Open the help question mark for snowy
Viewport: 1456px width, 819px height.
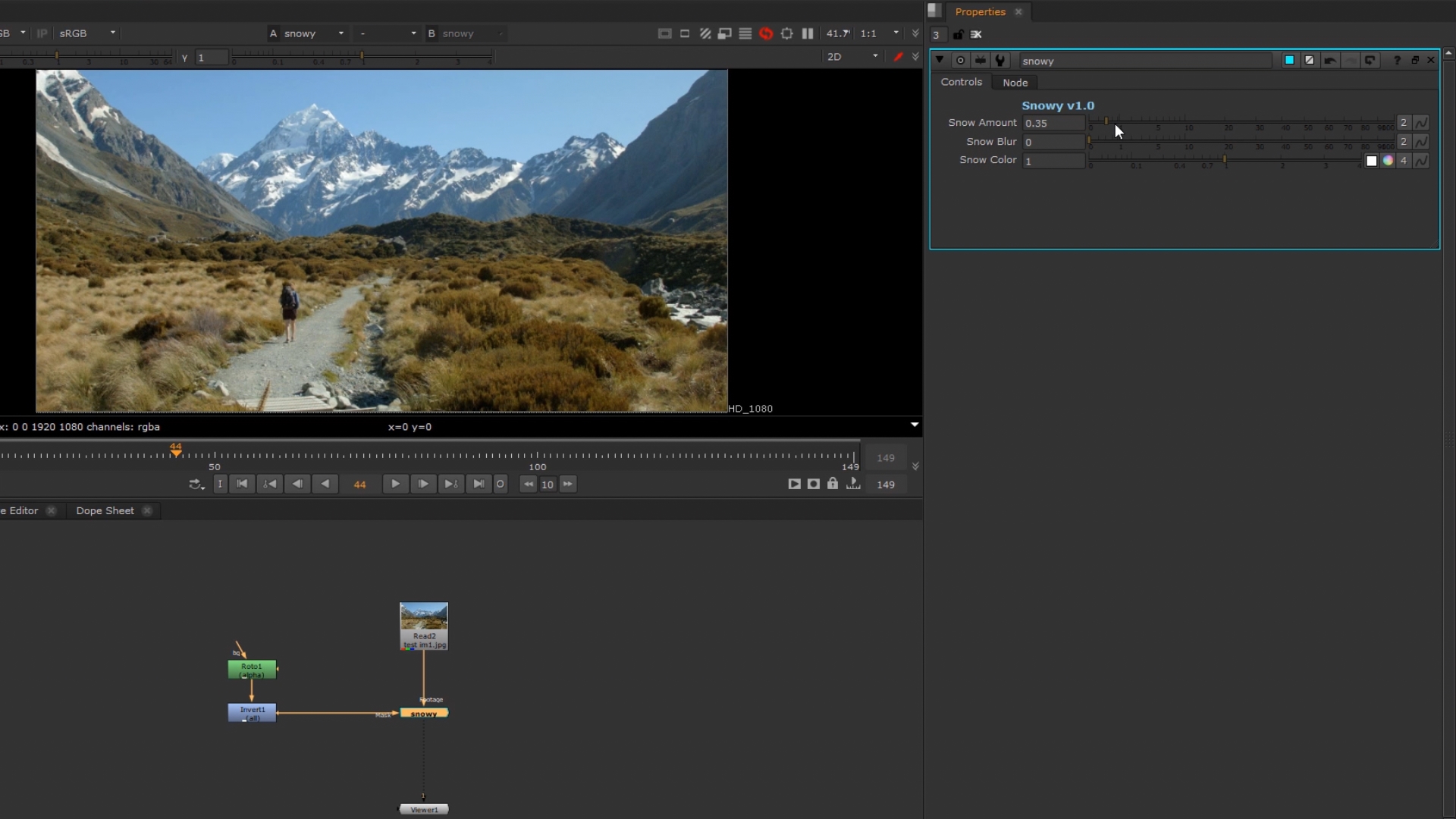(x=1397, y=61)
